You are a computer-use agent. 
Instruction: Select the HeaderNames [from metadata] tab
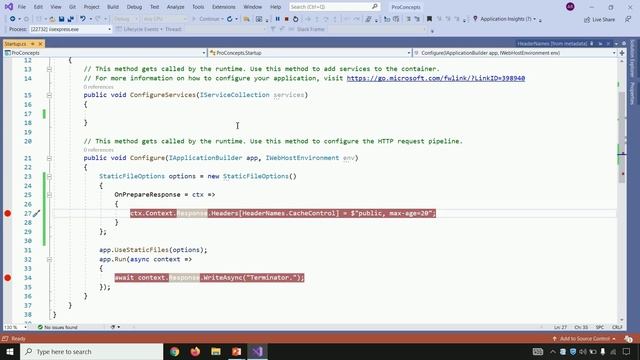(x=552, y=44)
